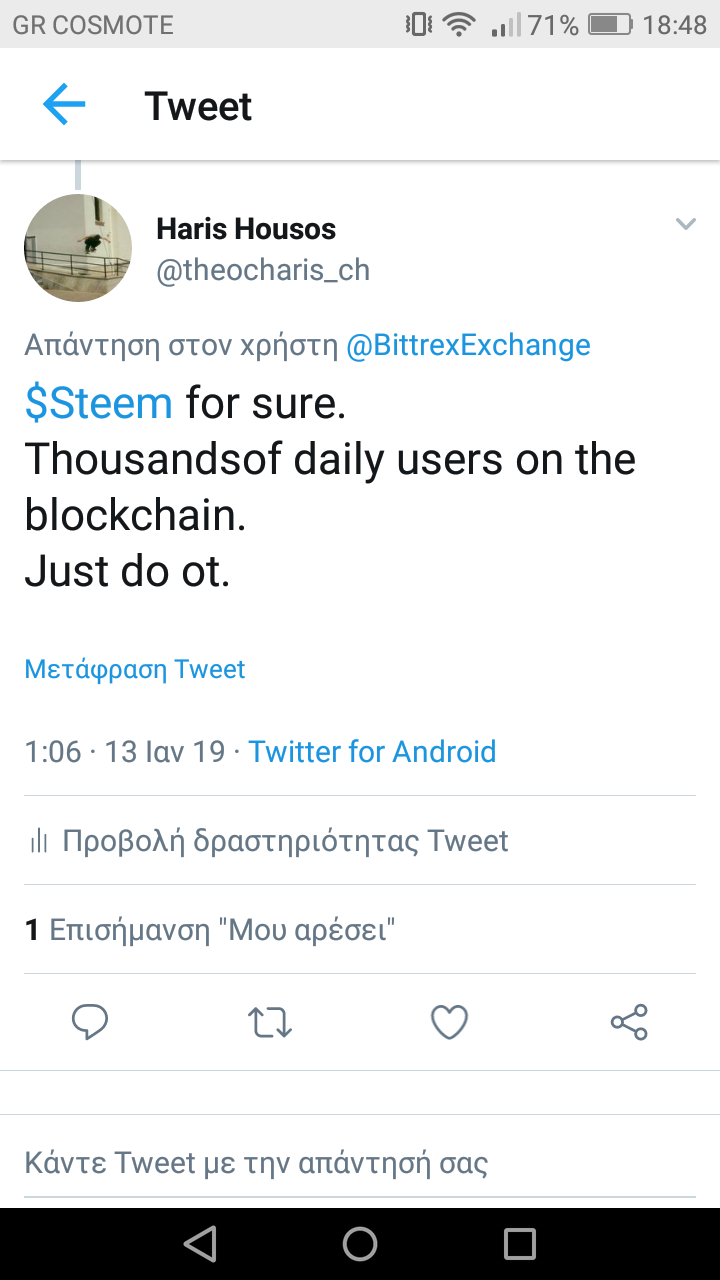Show the 1 Επισήμανση "Μου αρέσει" likes list
This screenshot has height=1280, width=720.
coord(210,931)
